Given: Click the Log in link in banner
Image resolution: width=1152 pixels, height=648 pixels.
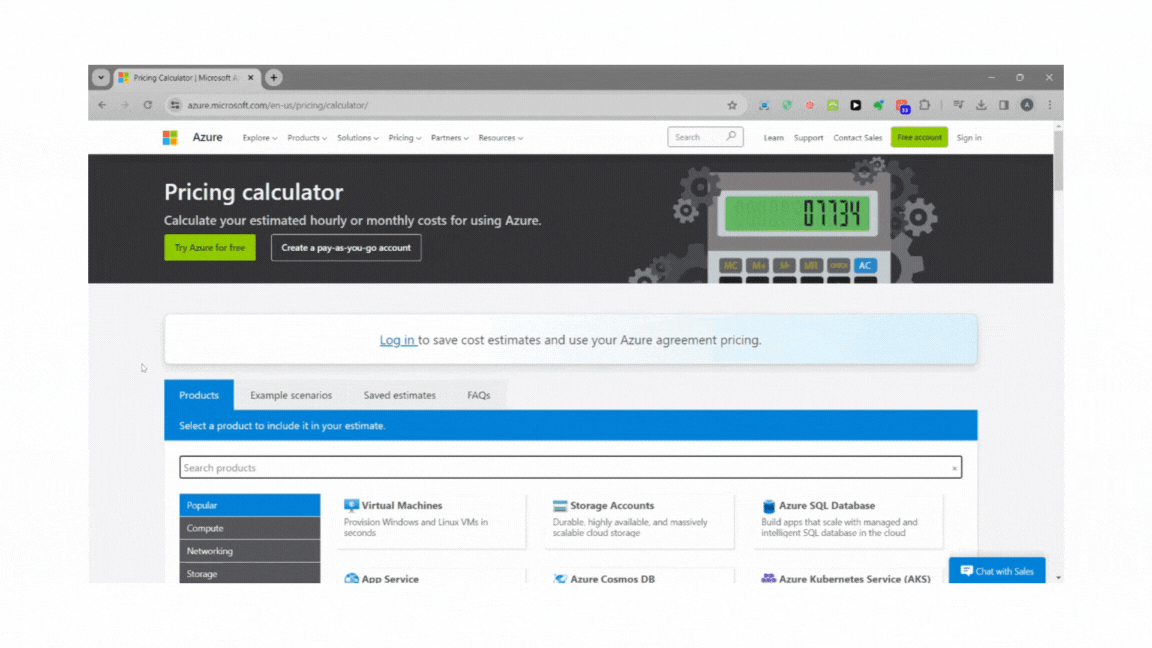Looking at the screenshot, I should (x=397, y=340).
